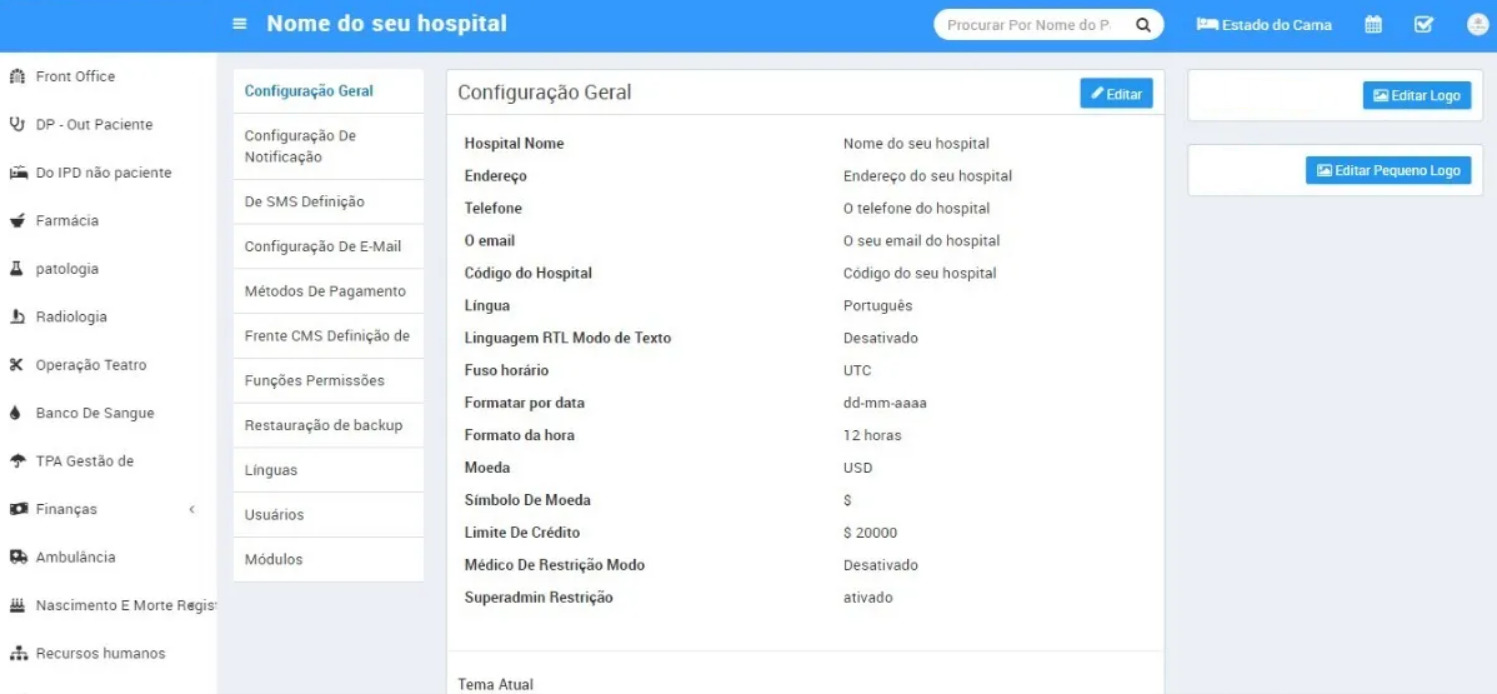Open Estado do Cama bed status
The width and height of the screenshot is (1497, 694).
(x=1265, y=25)
